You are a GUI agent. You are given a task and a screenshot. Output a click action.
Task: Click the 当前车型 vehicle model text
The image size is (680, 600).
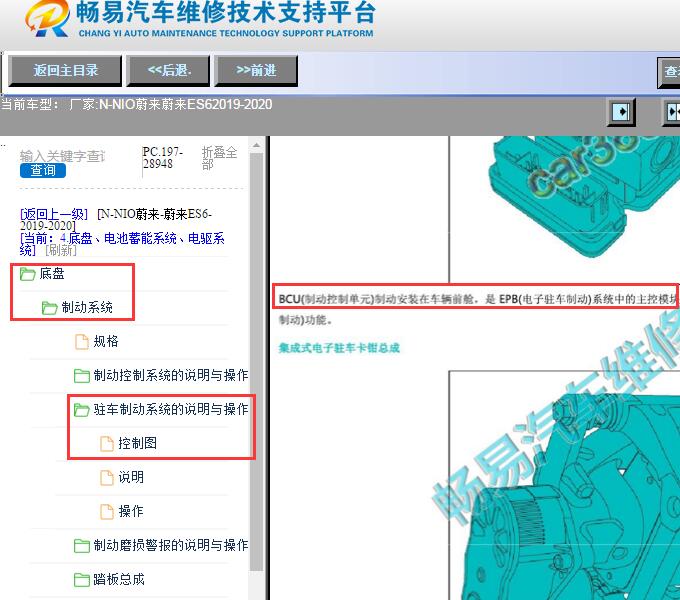coord(136,104)
